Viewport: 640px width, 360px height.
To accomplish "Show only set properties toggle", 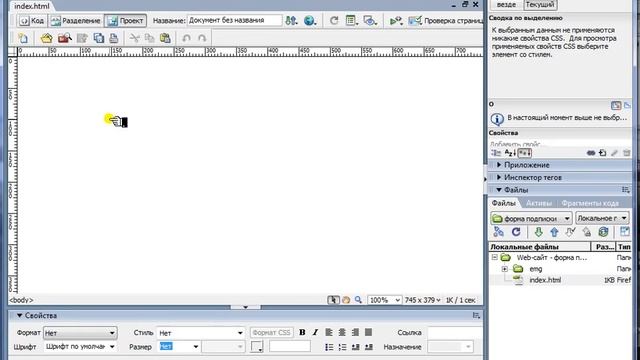I will coord(525,153).
